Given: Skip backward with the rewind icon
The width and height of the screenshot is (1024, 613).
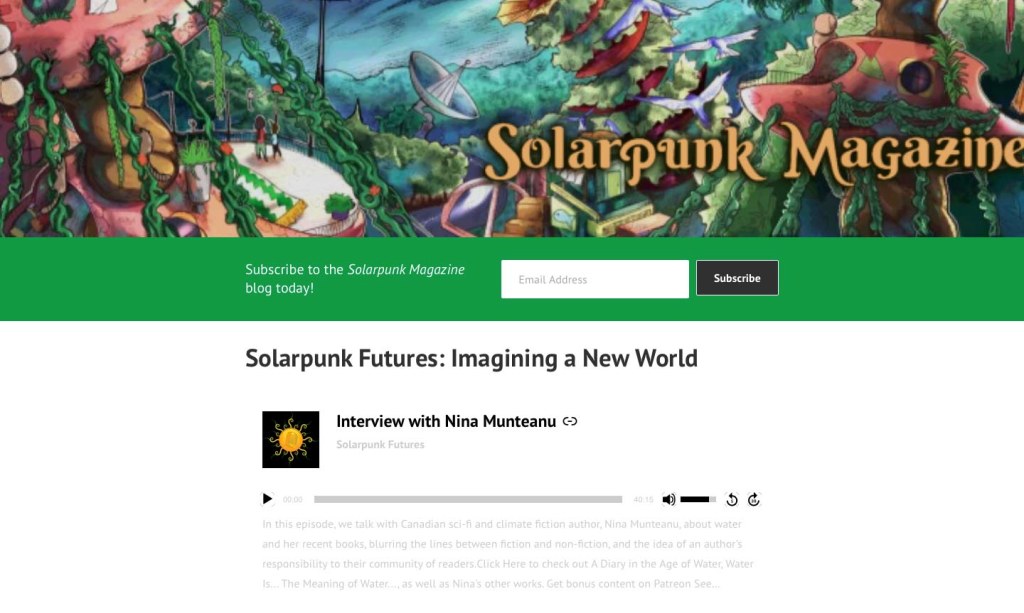Looking at the screenshot, I should point(731,499).
